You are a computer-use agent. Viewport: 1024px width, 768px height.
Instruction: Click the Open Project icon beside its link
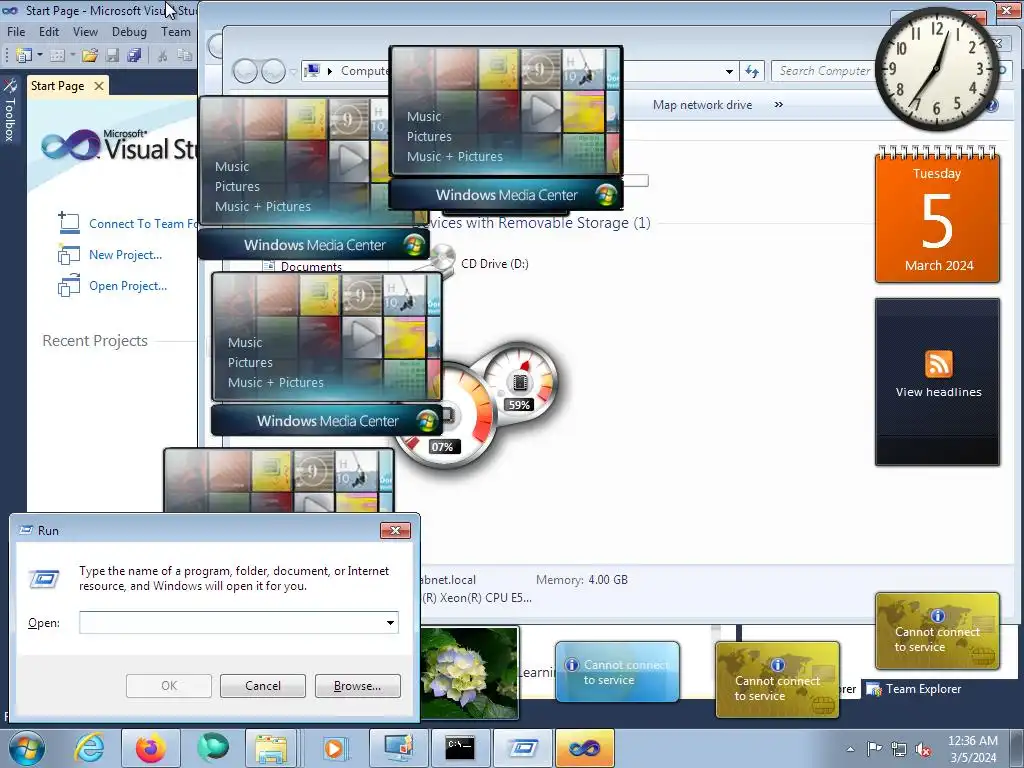click(69, 285)
